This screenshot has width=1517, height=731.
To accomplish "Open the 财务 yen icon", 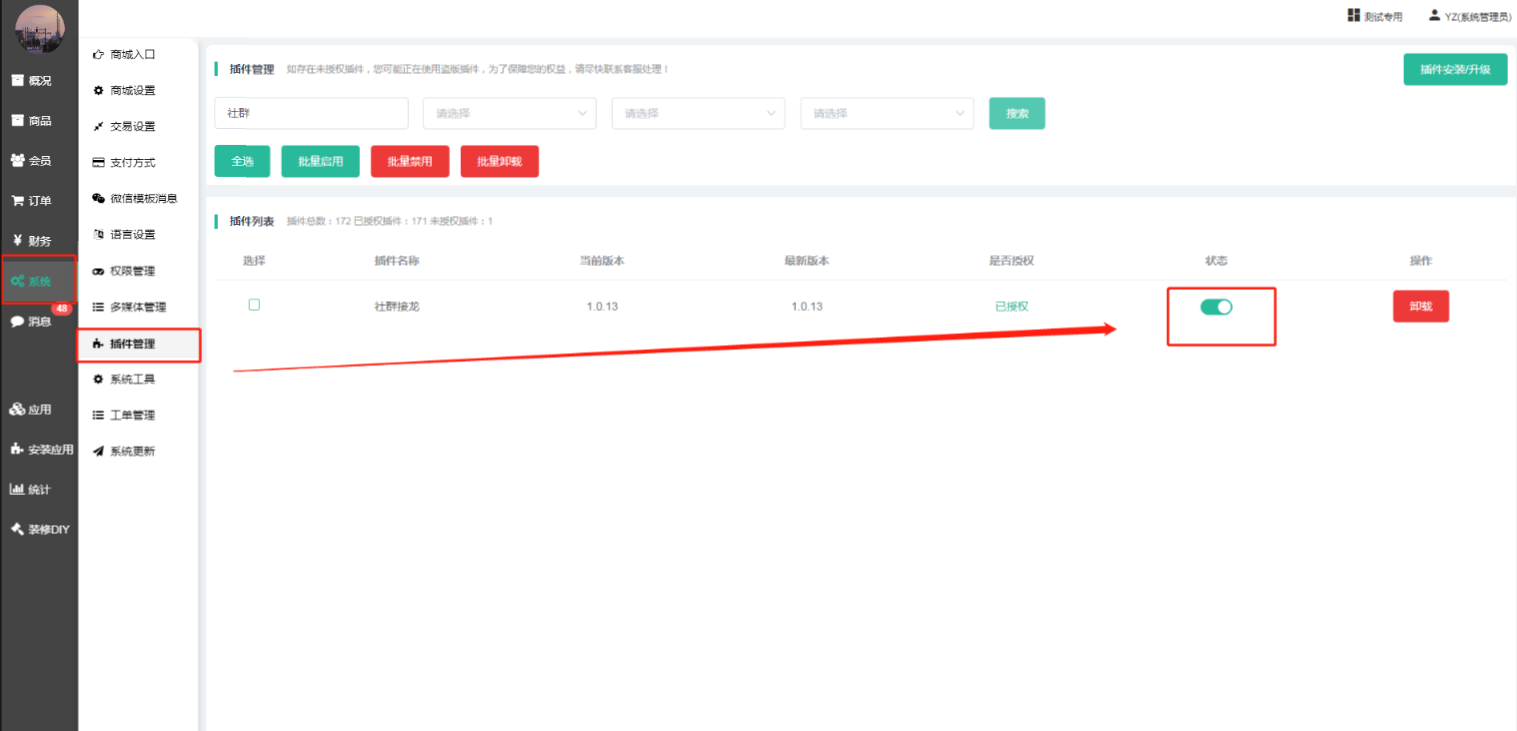I will click(17, 240).
